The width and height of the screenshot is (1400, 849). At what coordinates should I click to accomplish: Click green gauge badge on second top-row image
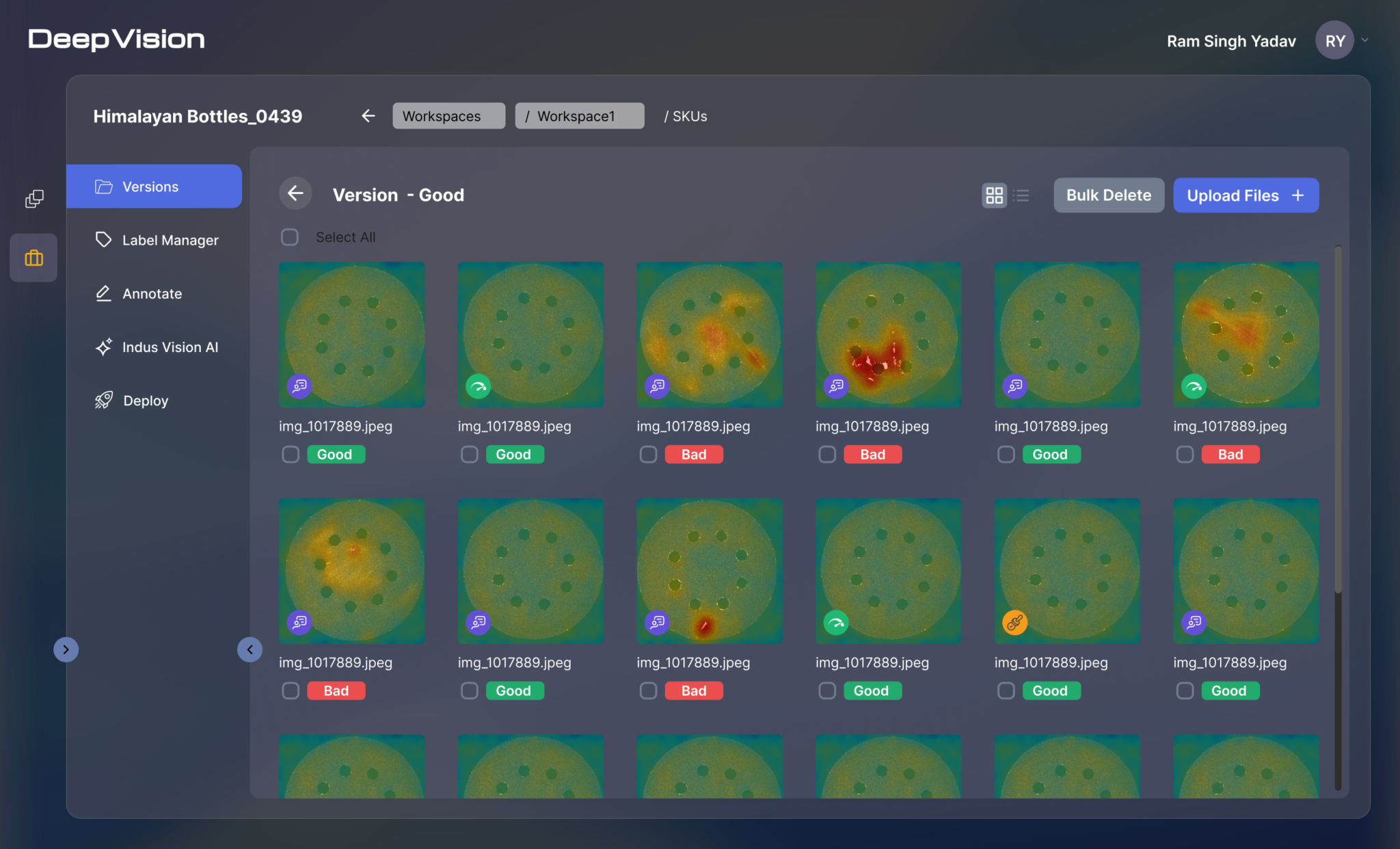click(x=479, y=386)
